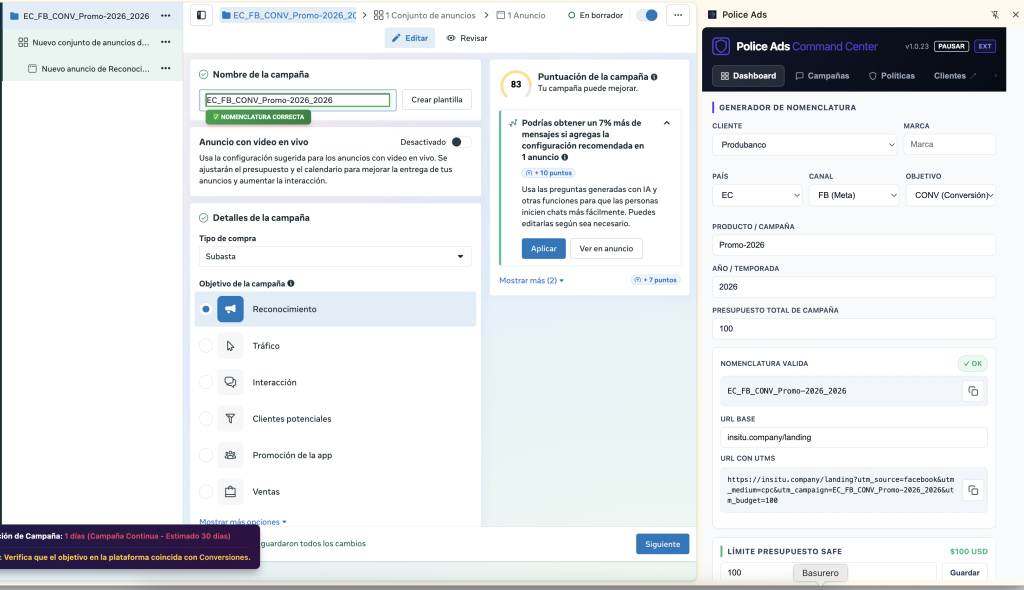Screen dimensions: 1024x590
Task: Click the PAUSAR toggle in Police Ads header
Action: point(952,46)
